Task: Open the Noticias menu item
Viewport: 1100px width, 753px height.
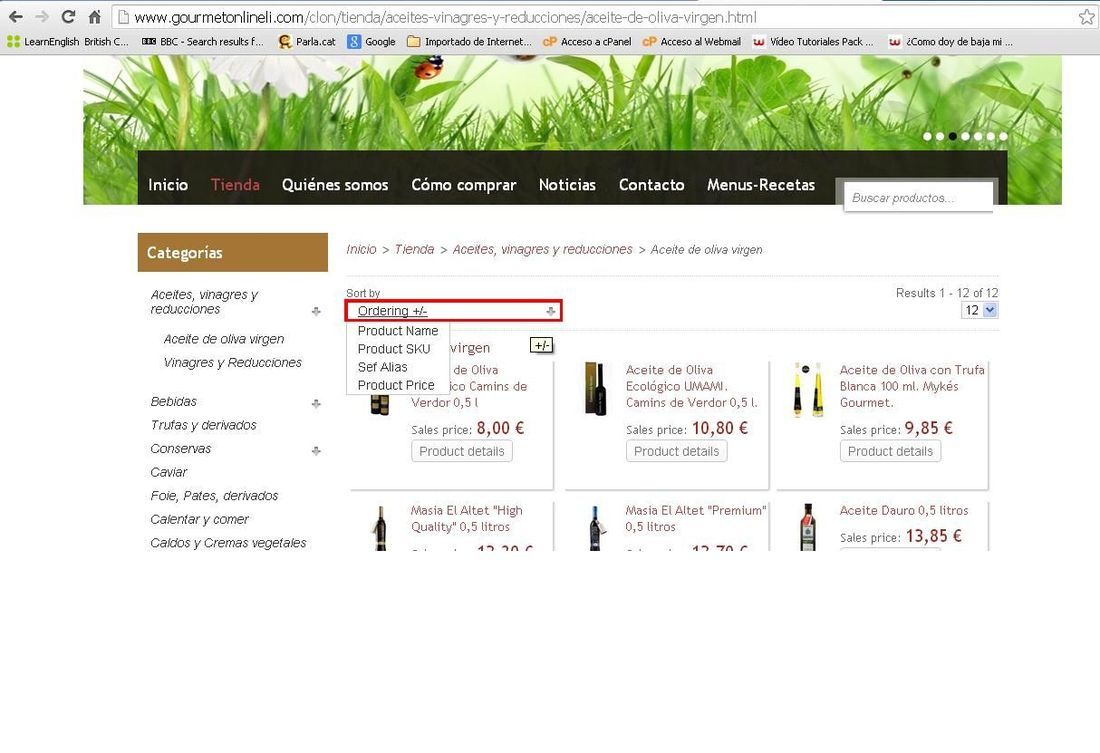Action: pos(567,185)
